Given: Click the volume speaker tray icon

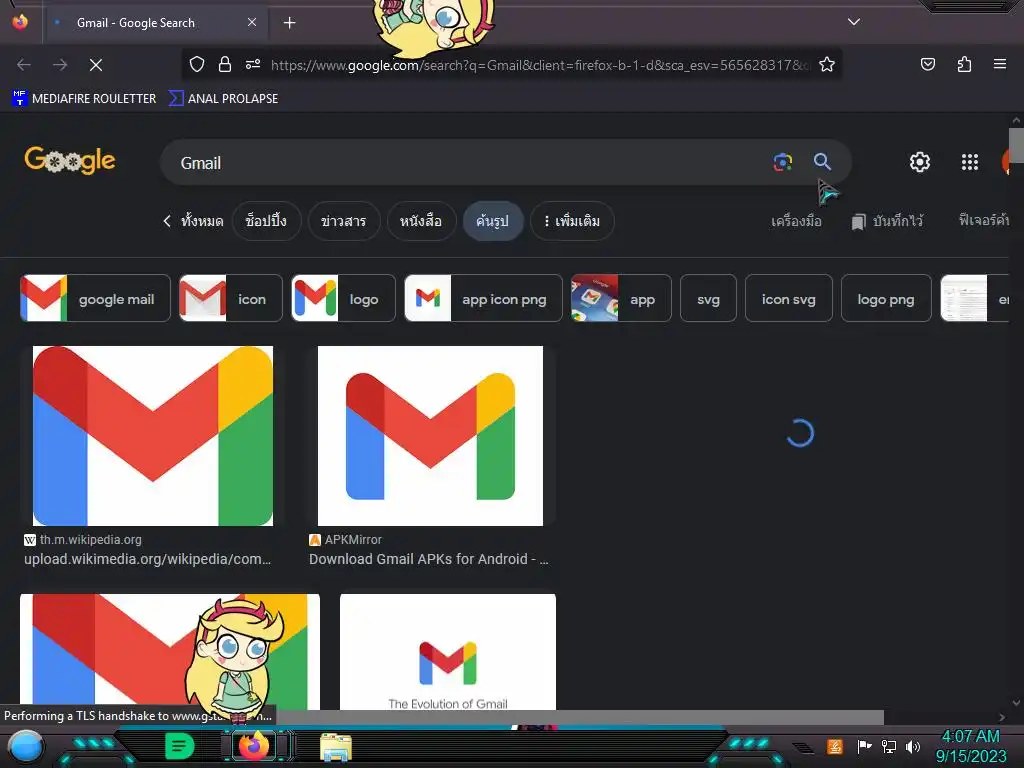Looking at the screenshot, I should coord(912,746).
